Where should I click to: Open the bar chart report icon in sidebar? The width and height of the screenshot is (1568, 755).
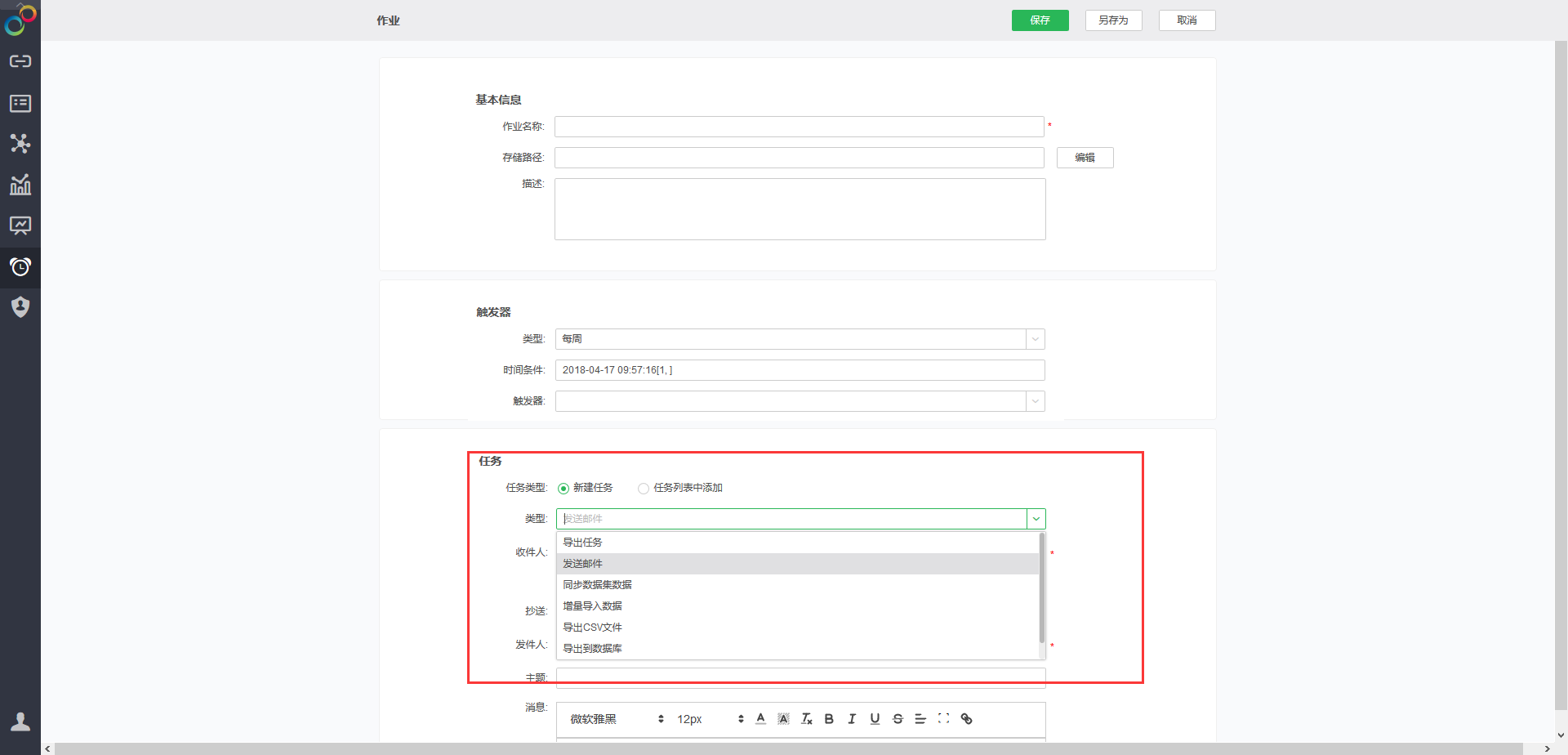20,185
